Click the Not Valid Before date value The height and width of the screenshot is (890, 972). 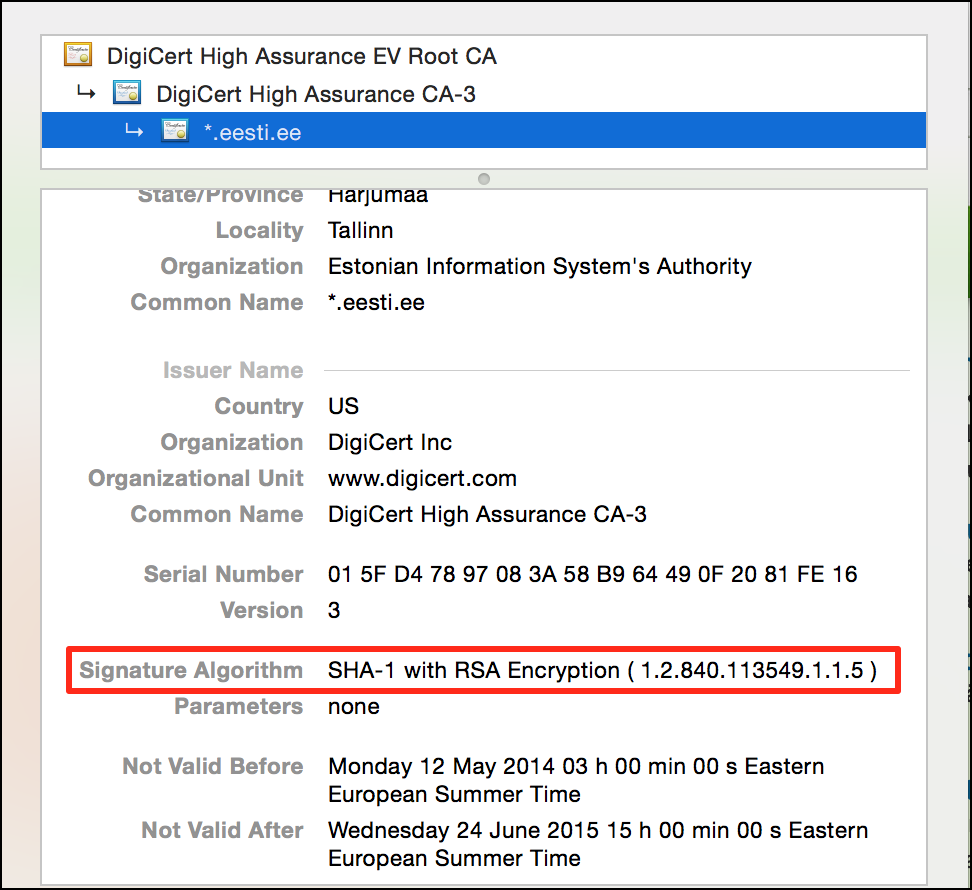click(576, 780)
